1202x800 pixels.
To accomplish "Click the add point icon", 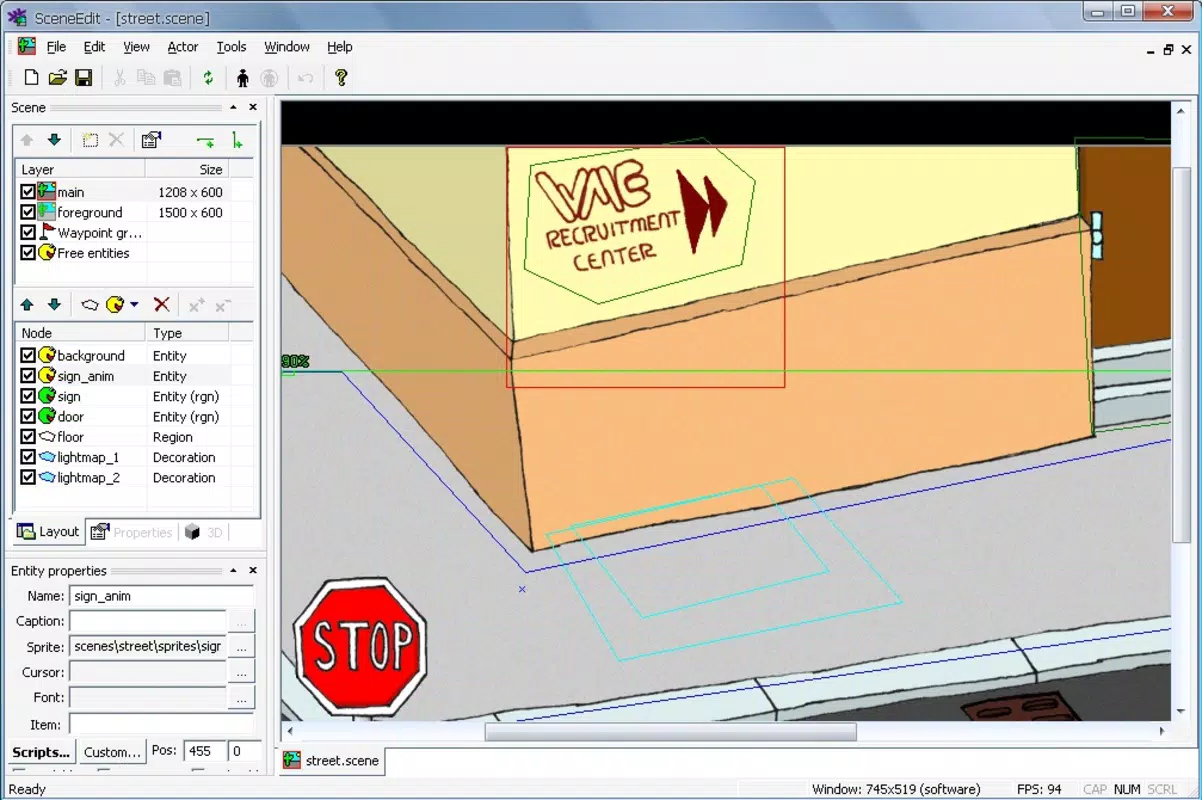I will [x=197, y=304].
